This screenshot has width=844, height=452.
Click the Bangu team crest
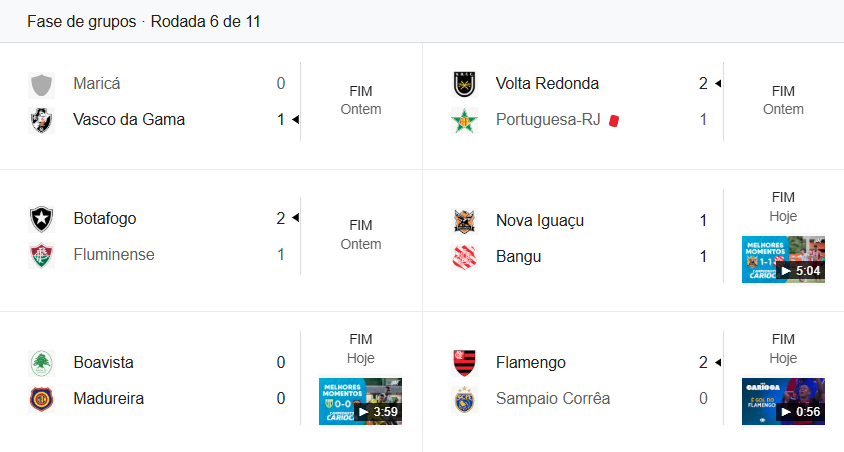pos(464,257)
